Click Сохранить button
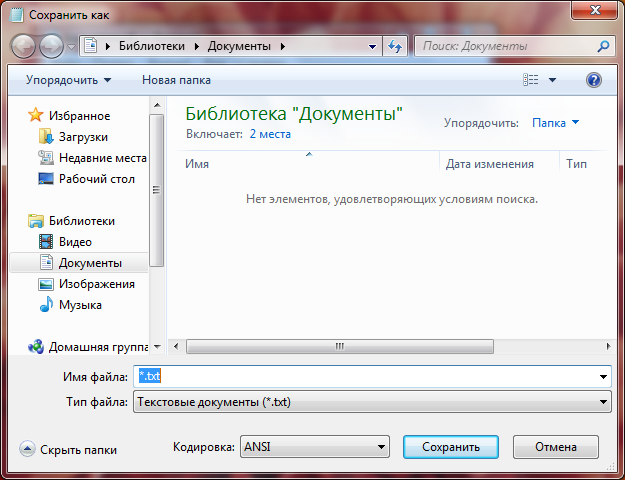The width and height of the screenshot is (625, 480). (x=451, y=447)
